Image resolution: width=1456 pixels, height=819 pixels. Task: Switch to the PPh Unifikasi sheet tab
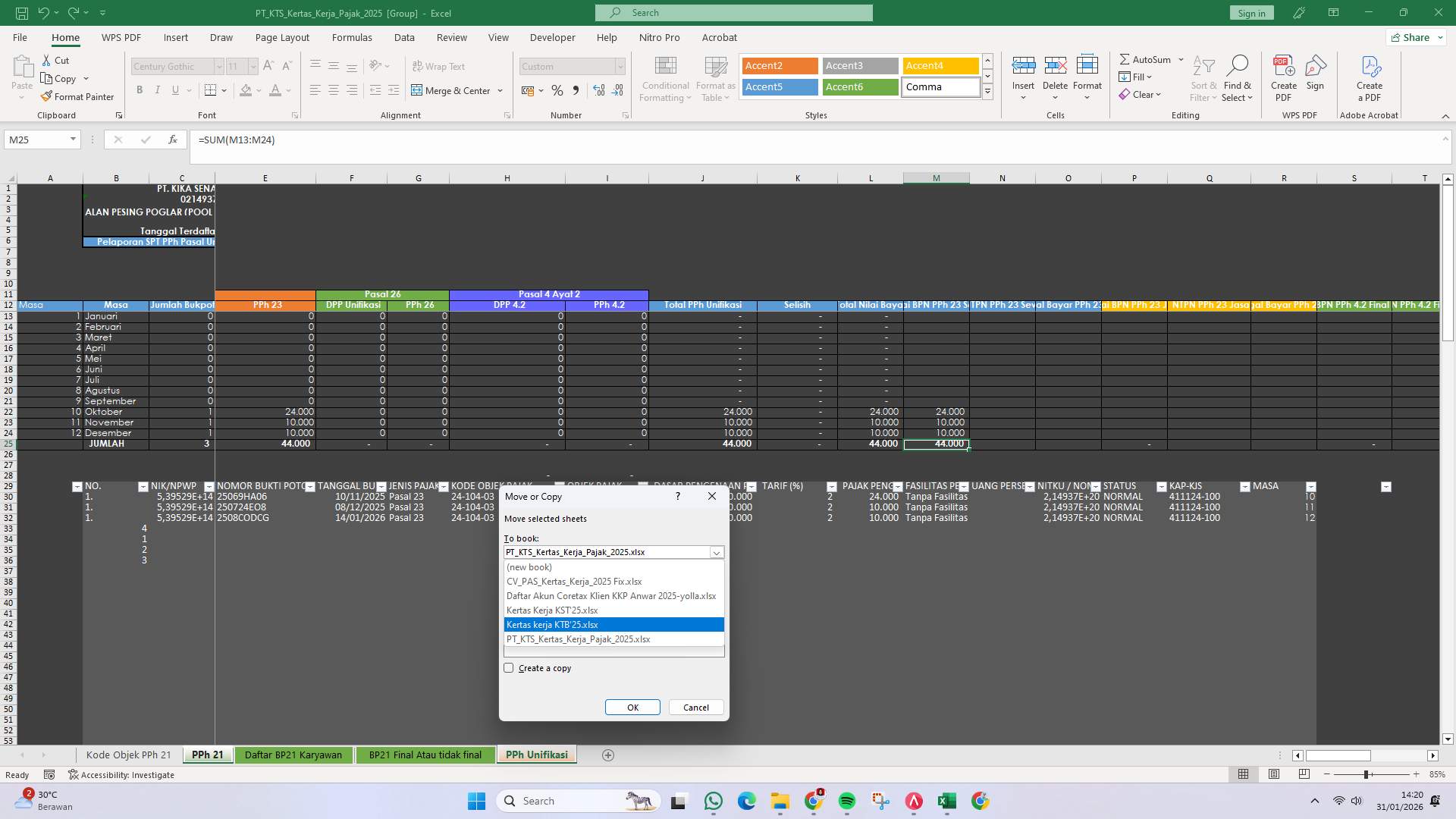[536, 755]
